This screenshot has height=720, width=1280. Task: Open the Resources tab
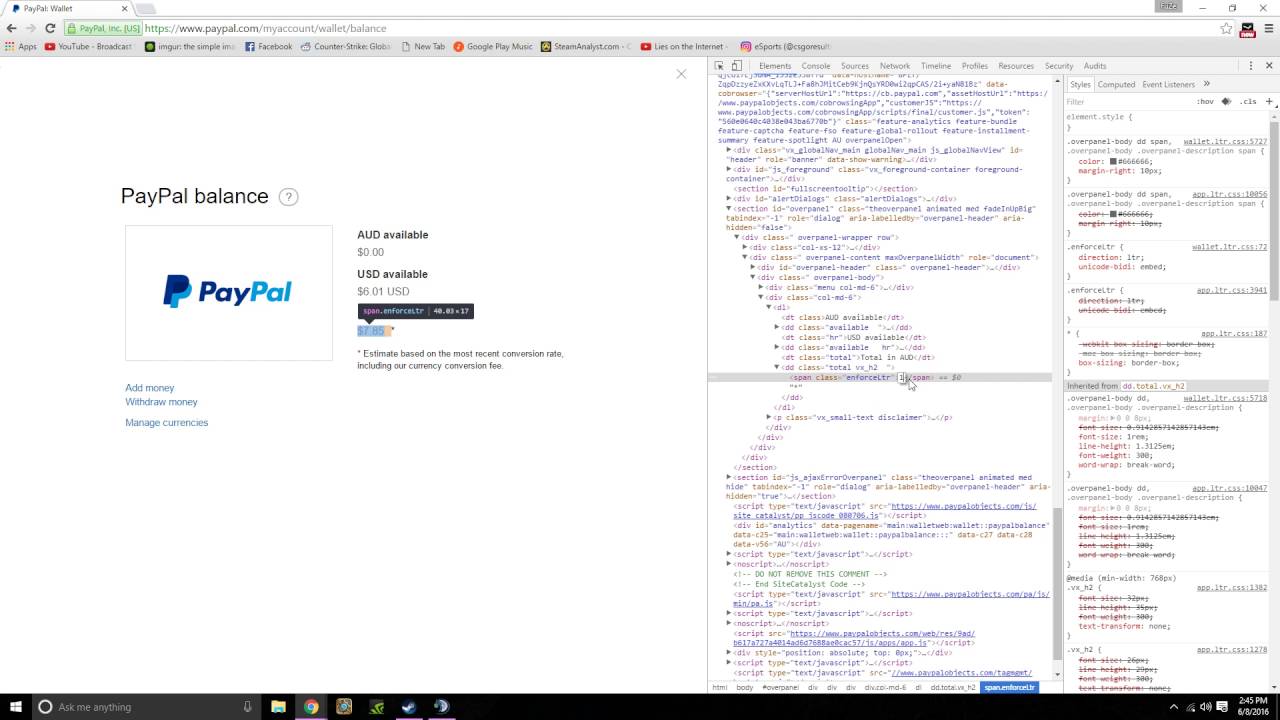tap(1016, 66)
